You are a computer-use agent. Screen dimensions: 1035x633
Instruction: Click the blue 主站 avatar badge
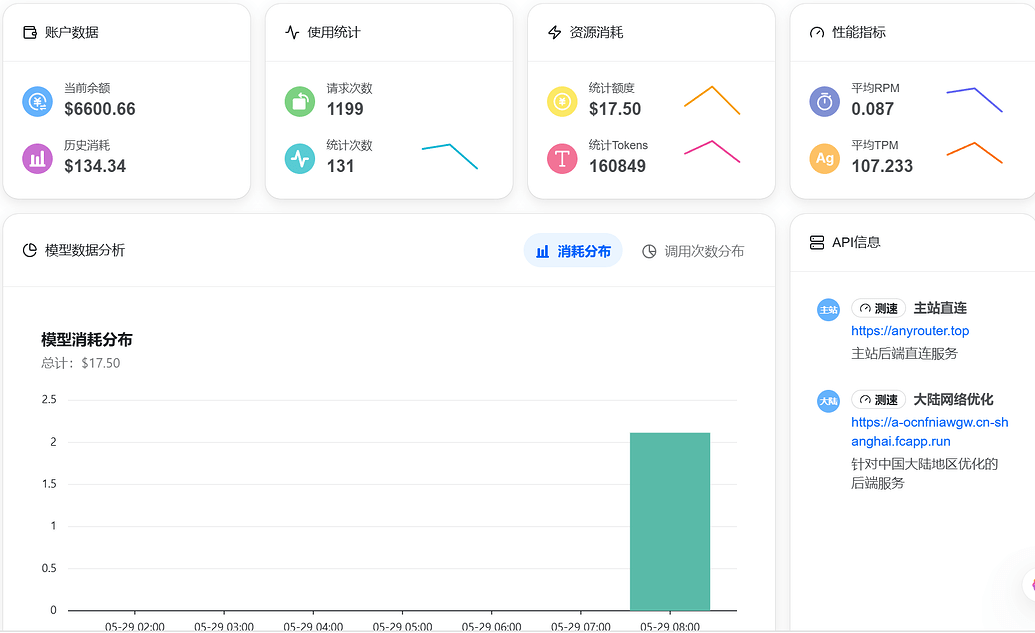828,310
